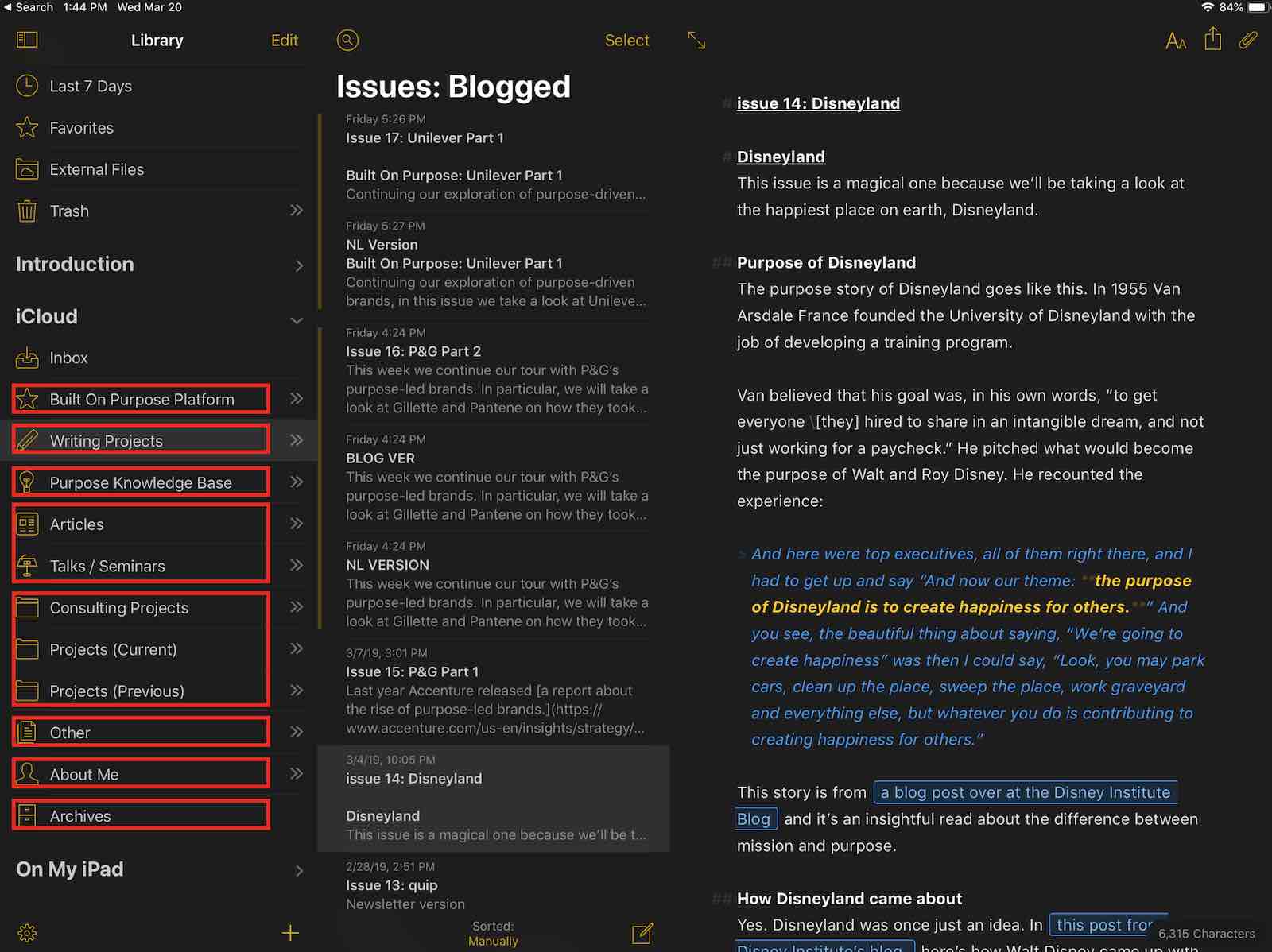Image resolution: width=1272 pixels, height=952 pixels.
Task: Click the Archives cabinet icon
Action: tap(27, 815)
